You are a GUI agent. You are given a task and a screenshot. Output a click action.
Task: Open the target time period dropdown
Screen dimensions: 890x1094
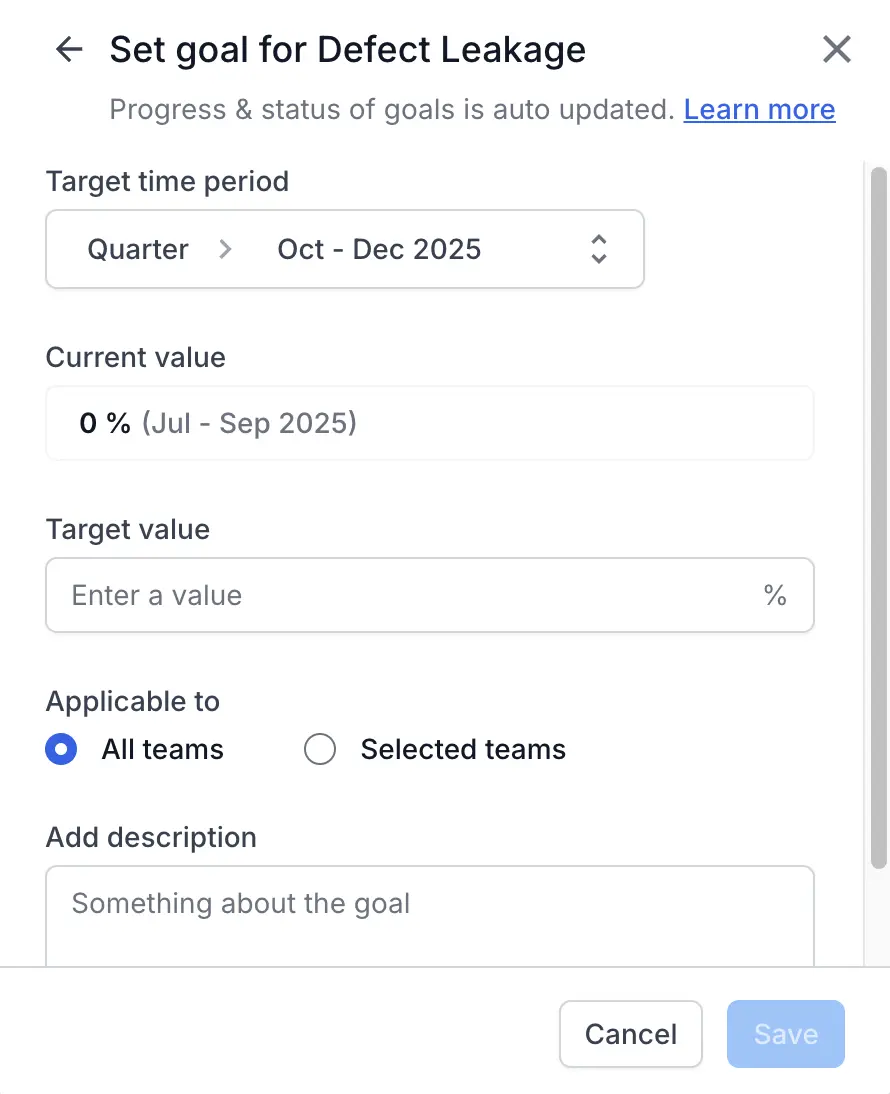click(x=345, y=249)
